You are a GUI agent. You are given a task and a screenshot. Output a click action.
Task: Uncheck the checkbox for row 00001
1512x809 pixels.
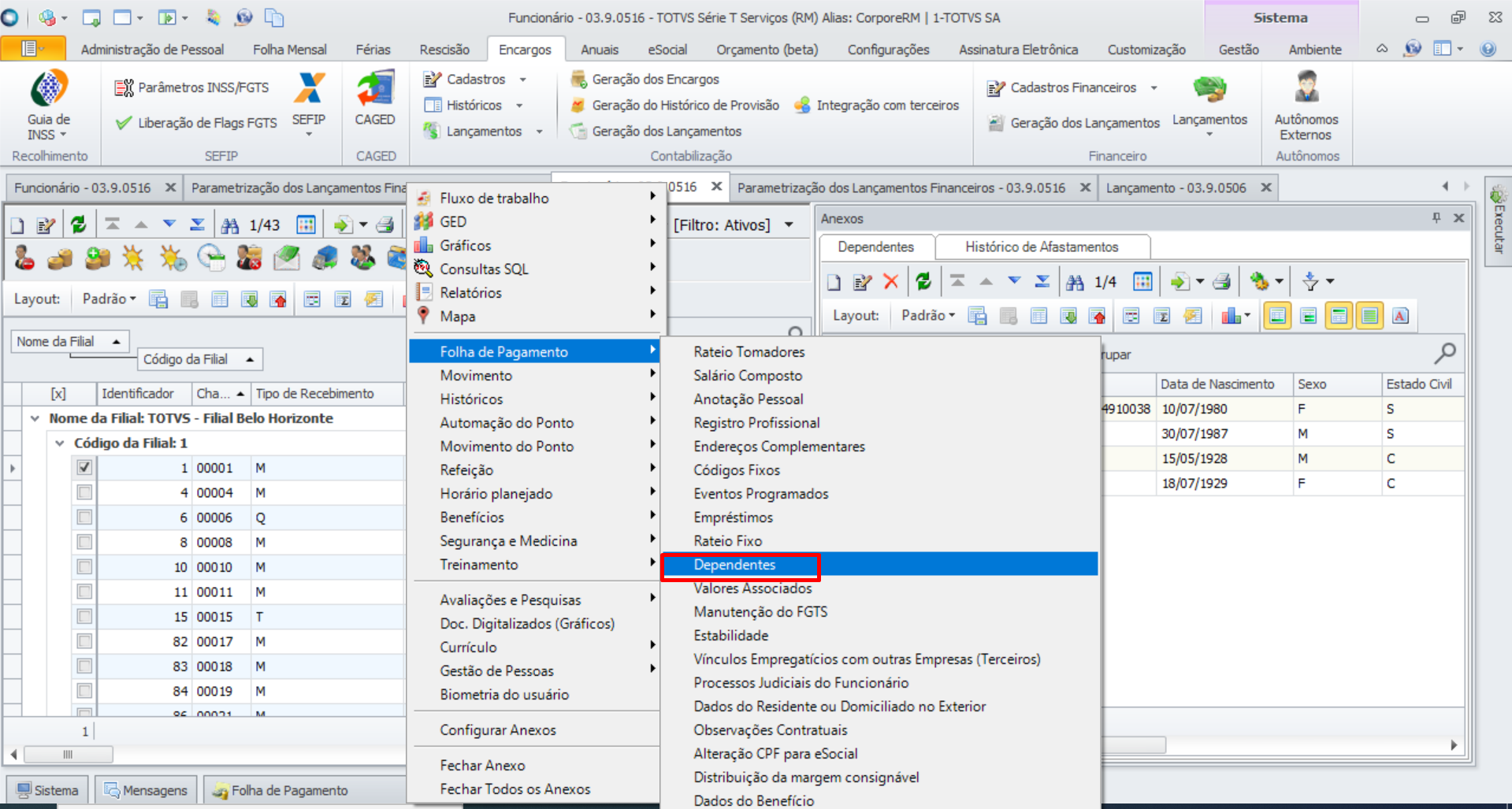[x=84, y=468]
